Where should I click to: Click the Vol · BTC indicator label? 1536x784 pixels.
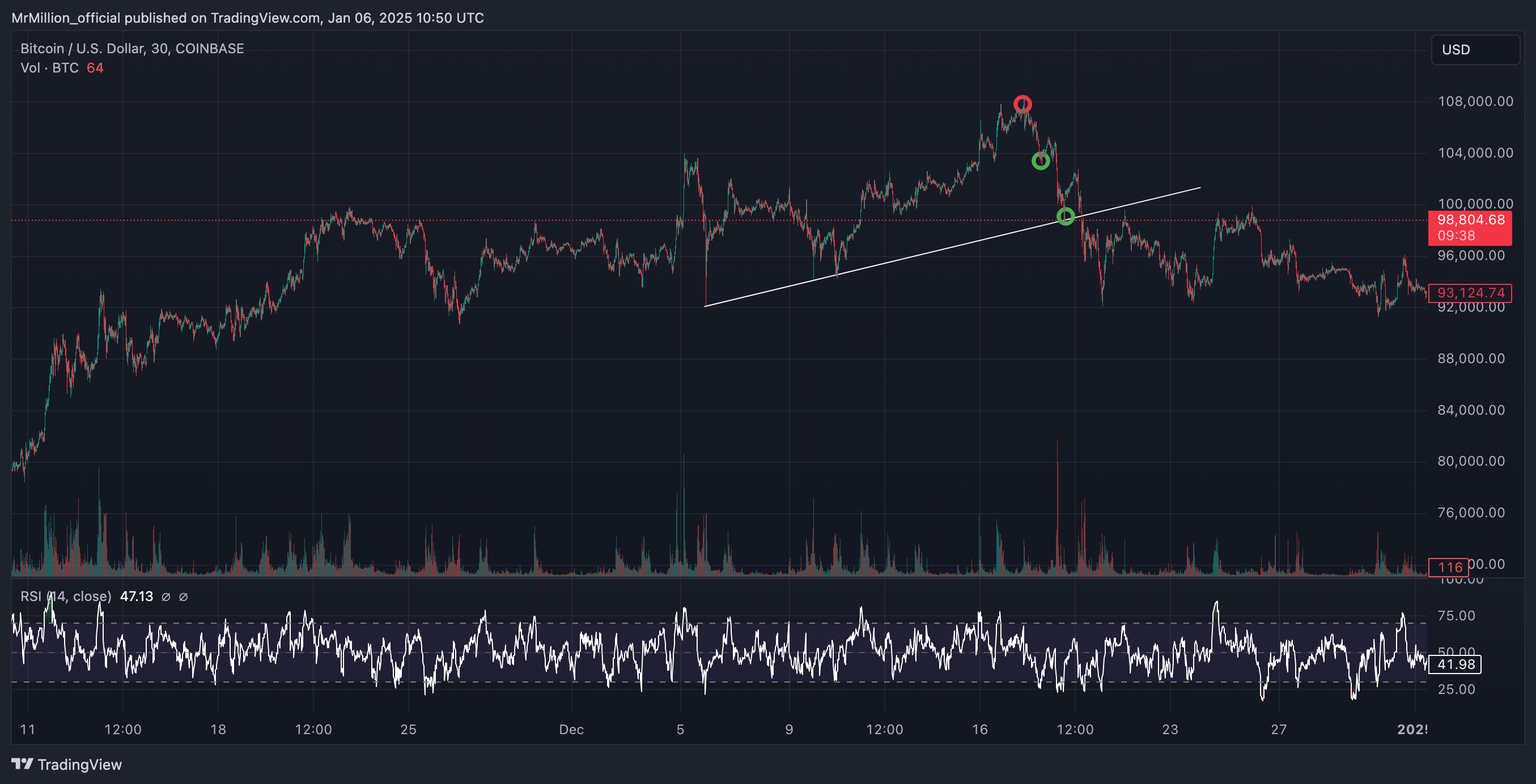pyautogui.click(x=49, y=68)
